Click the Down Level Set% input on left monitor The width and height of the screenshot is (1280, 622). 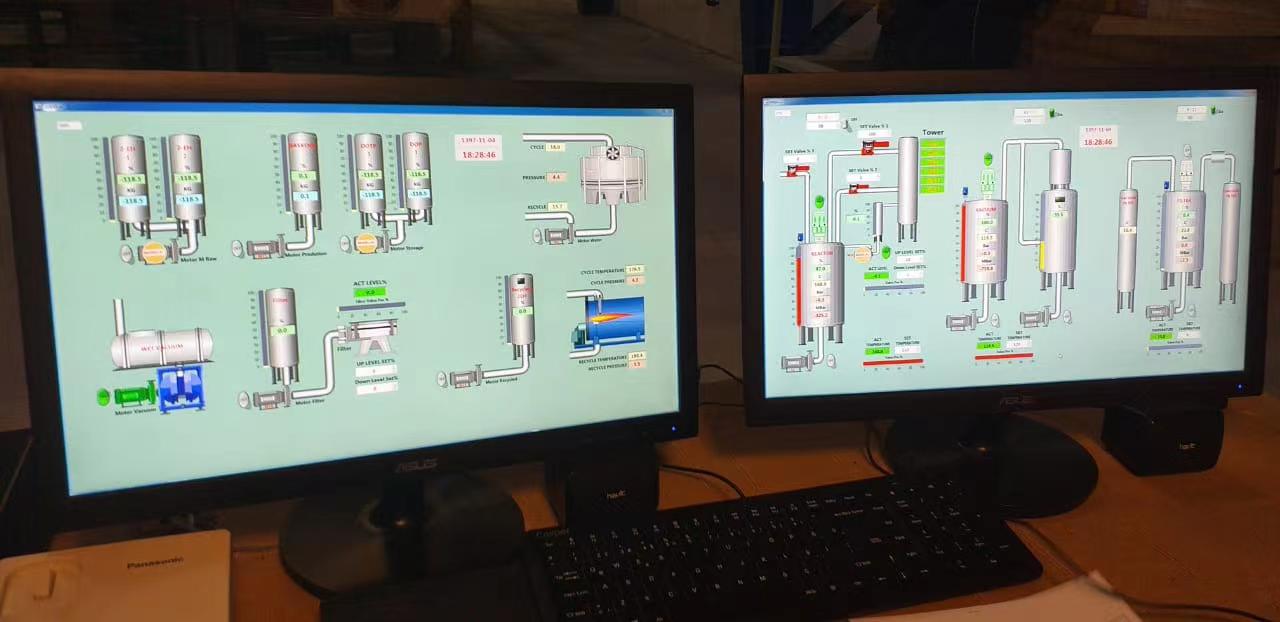pos(376,388)
